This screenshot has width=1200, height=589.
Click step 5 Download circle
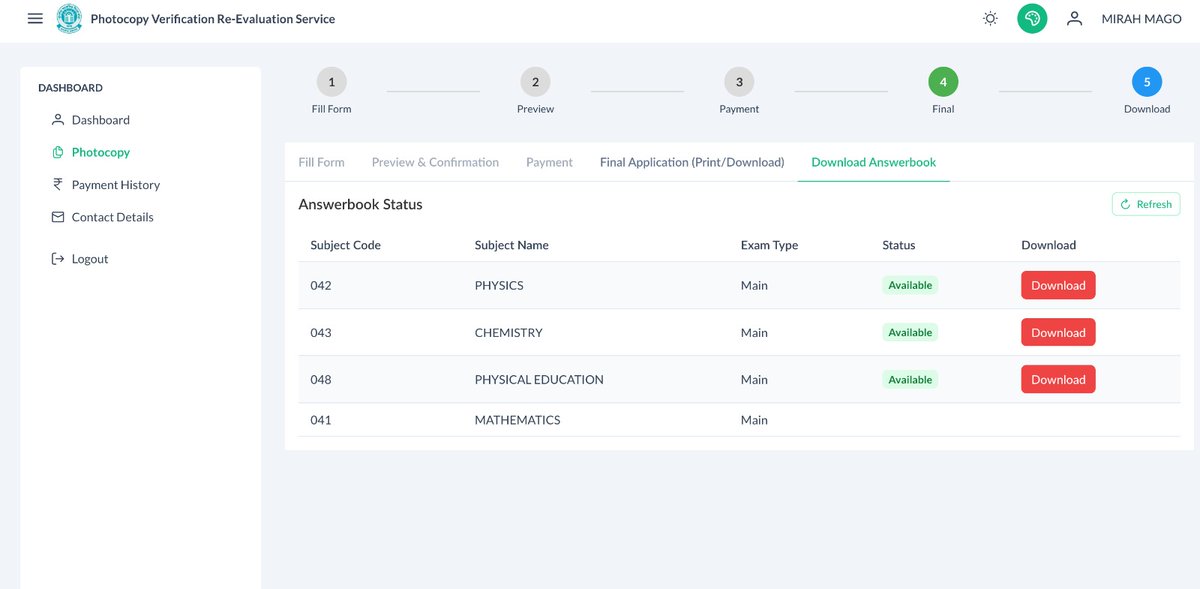pos(1147,82)
